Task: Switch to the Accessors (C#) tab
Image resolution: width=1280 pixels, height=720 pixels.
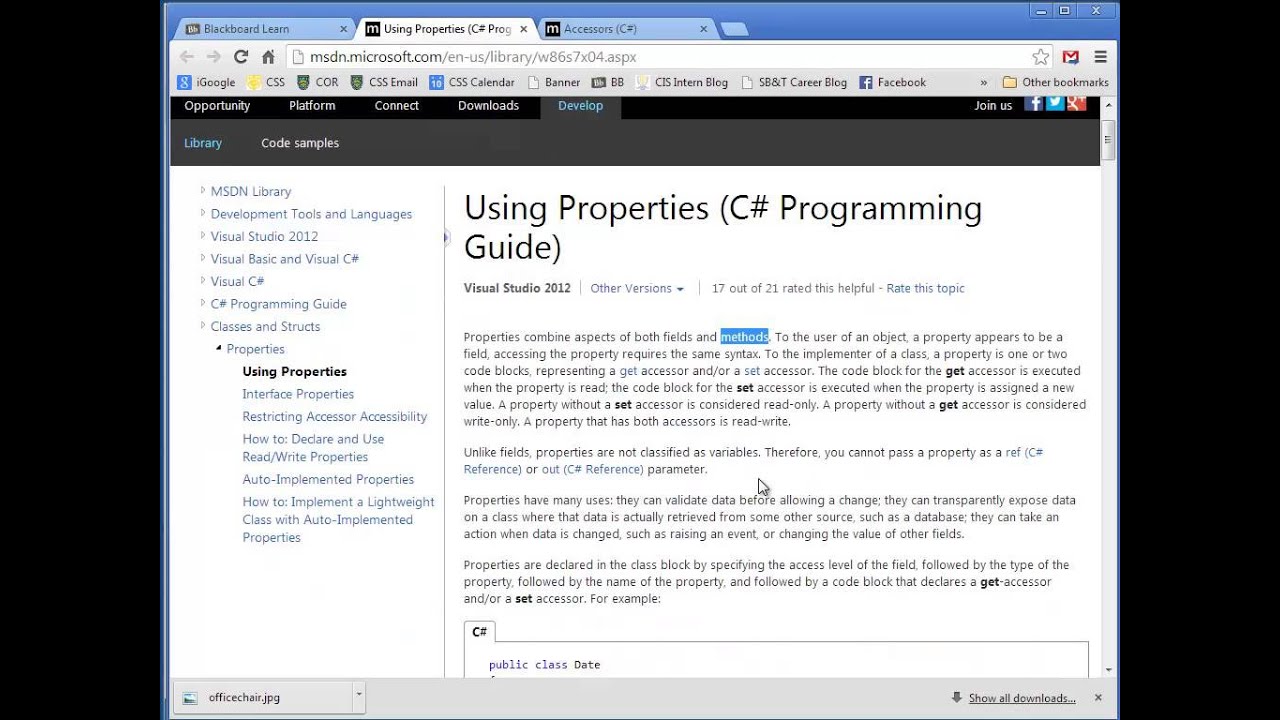Action: (x=626, y=29)
